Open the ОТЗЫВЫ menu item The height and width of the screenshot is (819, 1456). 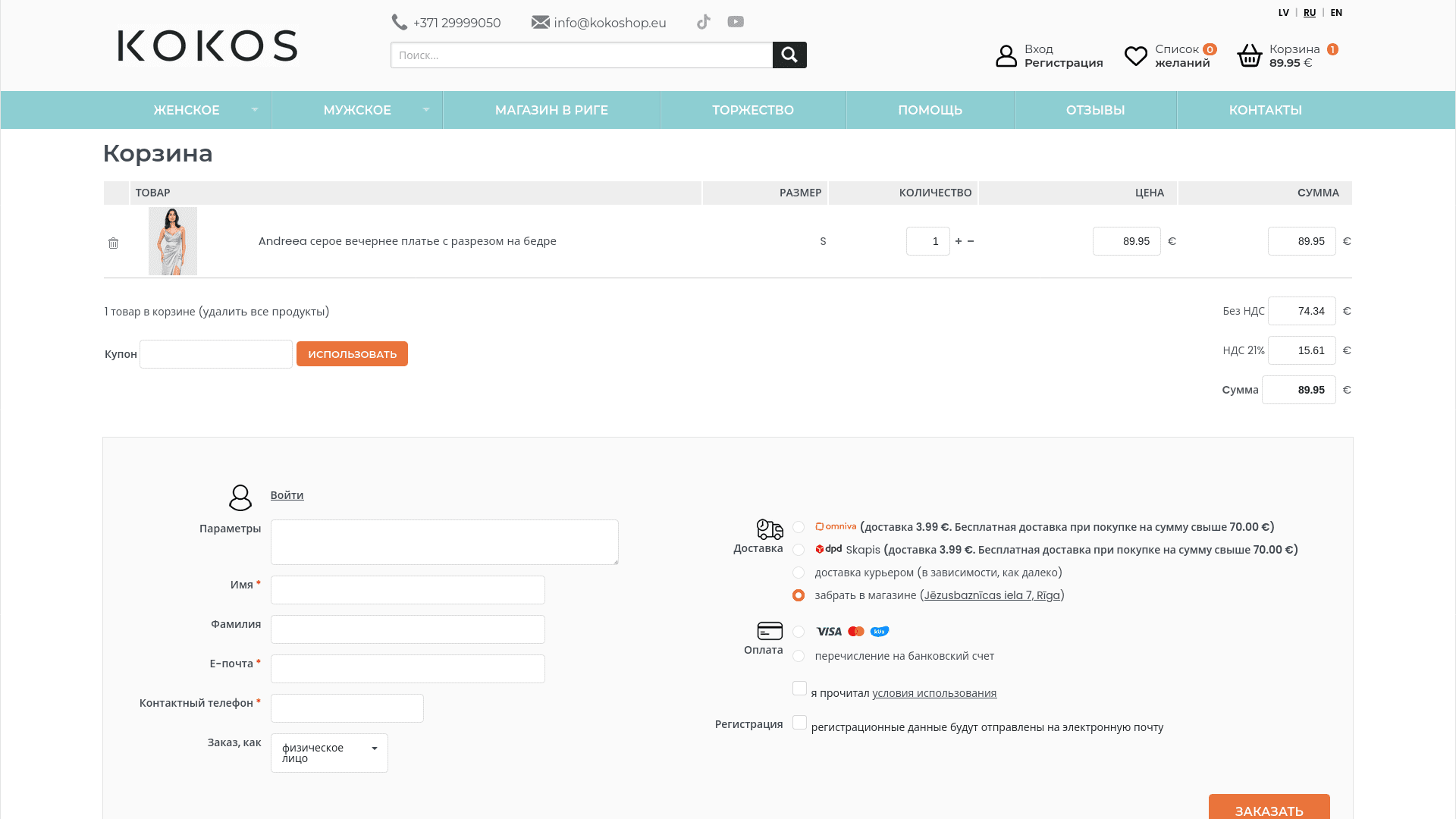coord(1095,110)
